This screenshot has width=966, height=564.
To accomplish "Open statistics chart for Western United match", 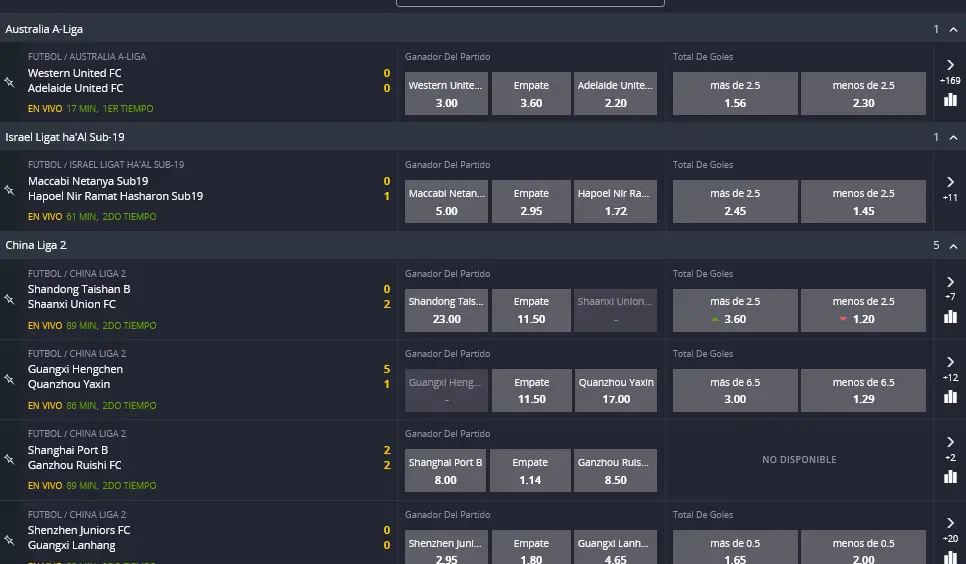I will 950,100.
